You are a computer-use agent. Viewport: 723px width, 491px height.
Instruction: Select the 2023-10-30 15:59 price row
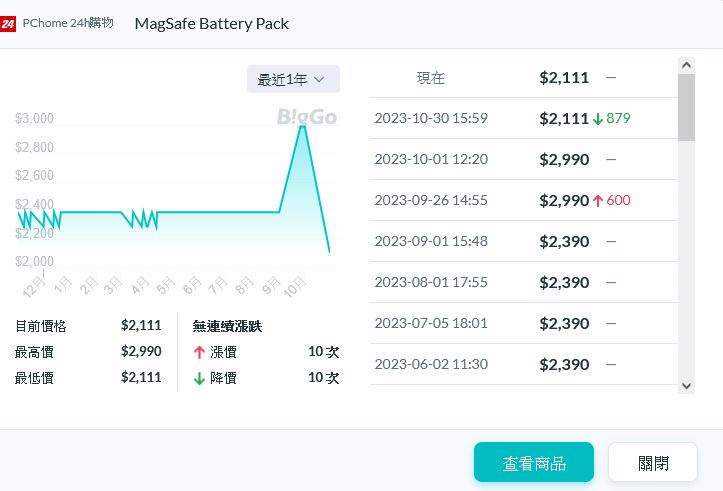(520, 118)
